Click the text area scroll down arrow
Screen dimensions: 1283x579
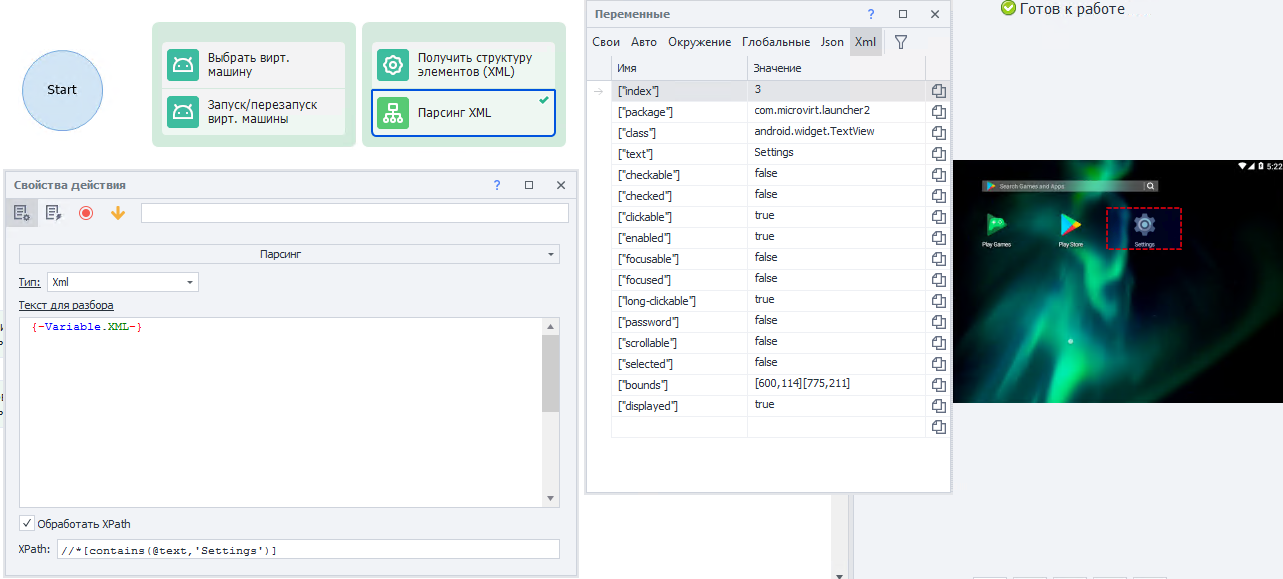click(551, 499)
